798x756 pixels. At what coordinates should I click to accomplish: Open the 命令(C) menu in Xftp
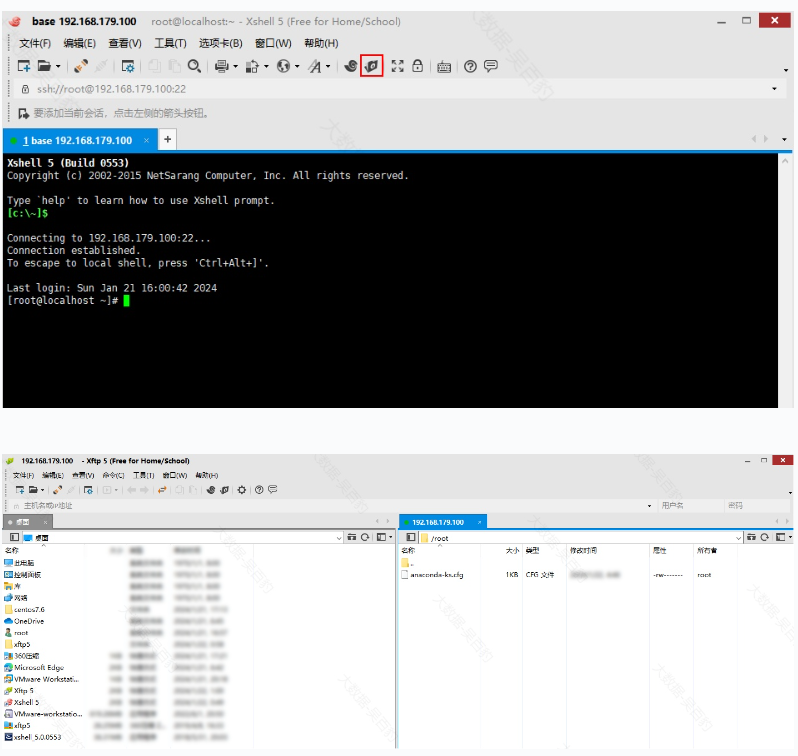click(x=113, y=475)
